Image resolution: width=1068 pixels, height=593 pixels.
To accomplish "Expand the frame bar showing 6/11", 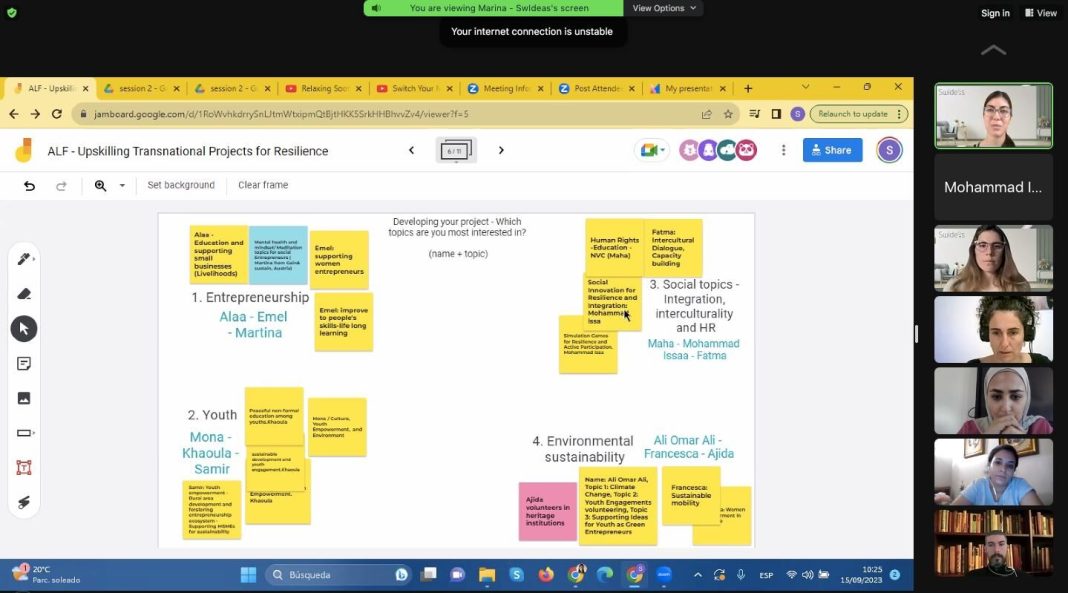I will (456, 151).
